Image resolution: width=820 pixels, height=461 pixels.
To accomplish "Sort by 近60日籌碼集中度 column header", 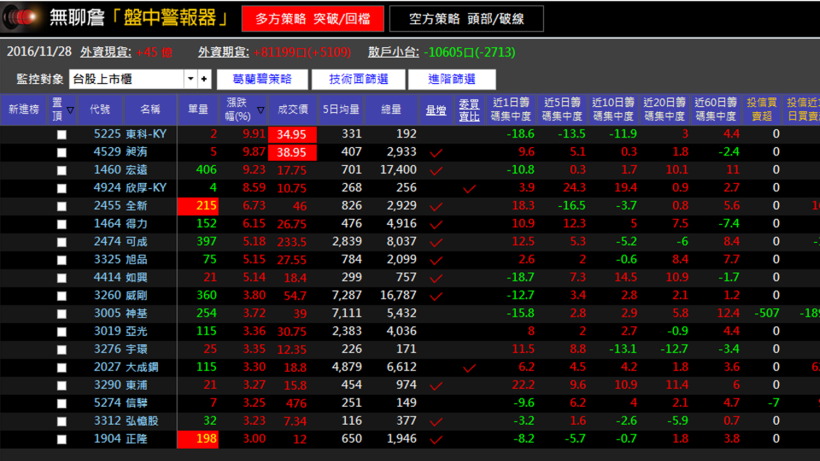I will click(x=715, y=109).
